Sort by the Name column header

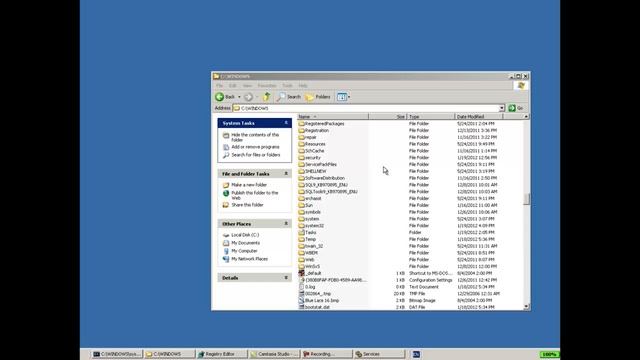(333, 117)
